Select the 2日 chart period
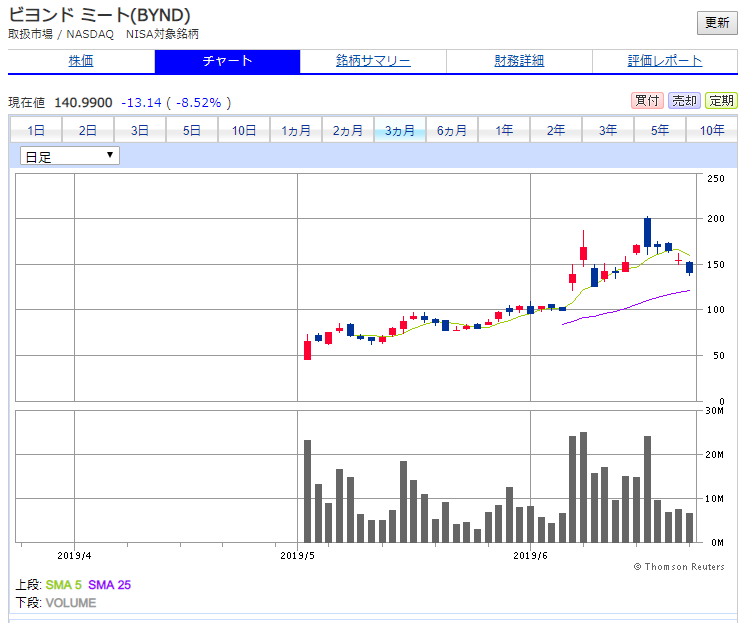748x623 pixels. pos(88,130)
